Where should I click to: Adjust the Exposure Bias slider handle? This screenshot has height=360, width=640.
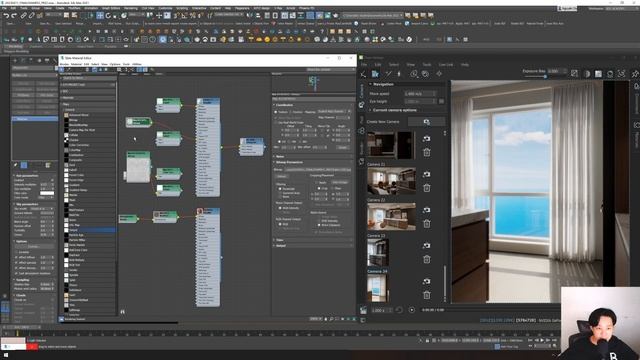click(x=545, y=76)
